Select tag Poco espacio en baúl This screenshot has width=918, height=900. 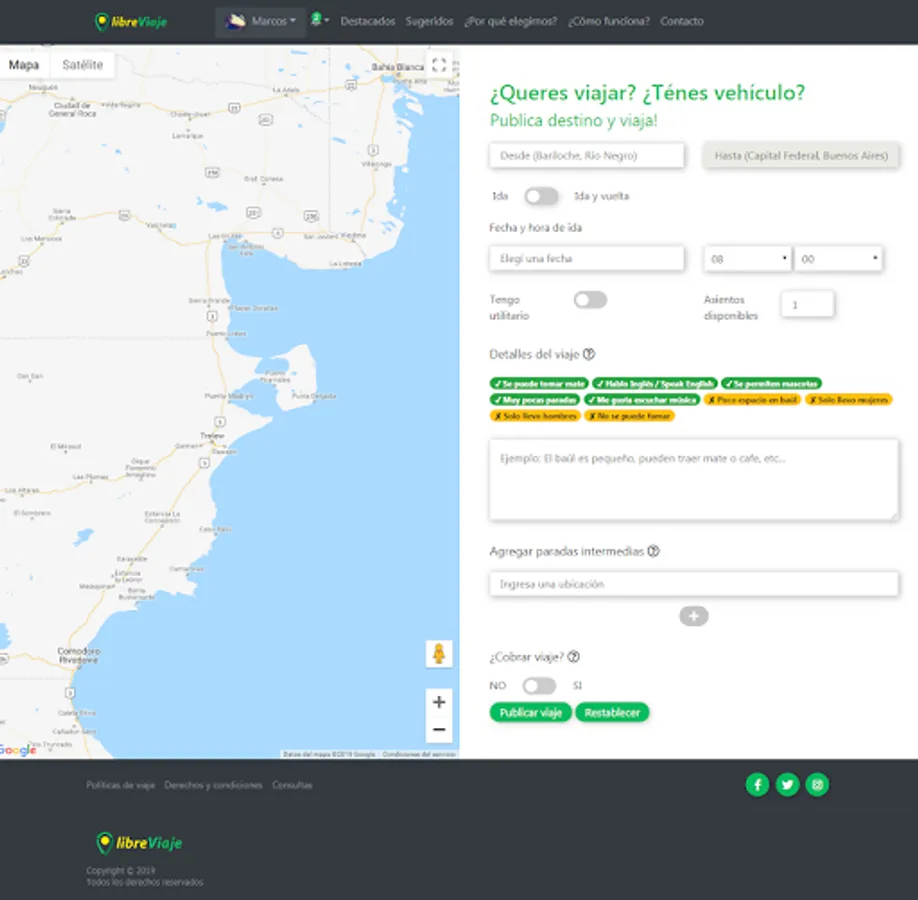click(752, 400)
